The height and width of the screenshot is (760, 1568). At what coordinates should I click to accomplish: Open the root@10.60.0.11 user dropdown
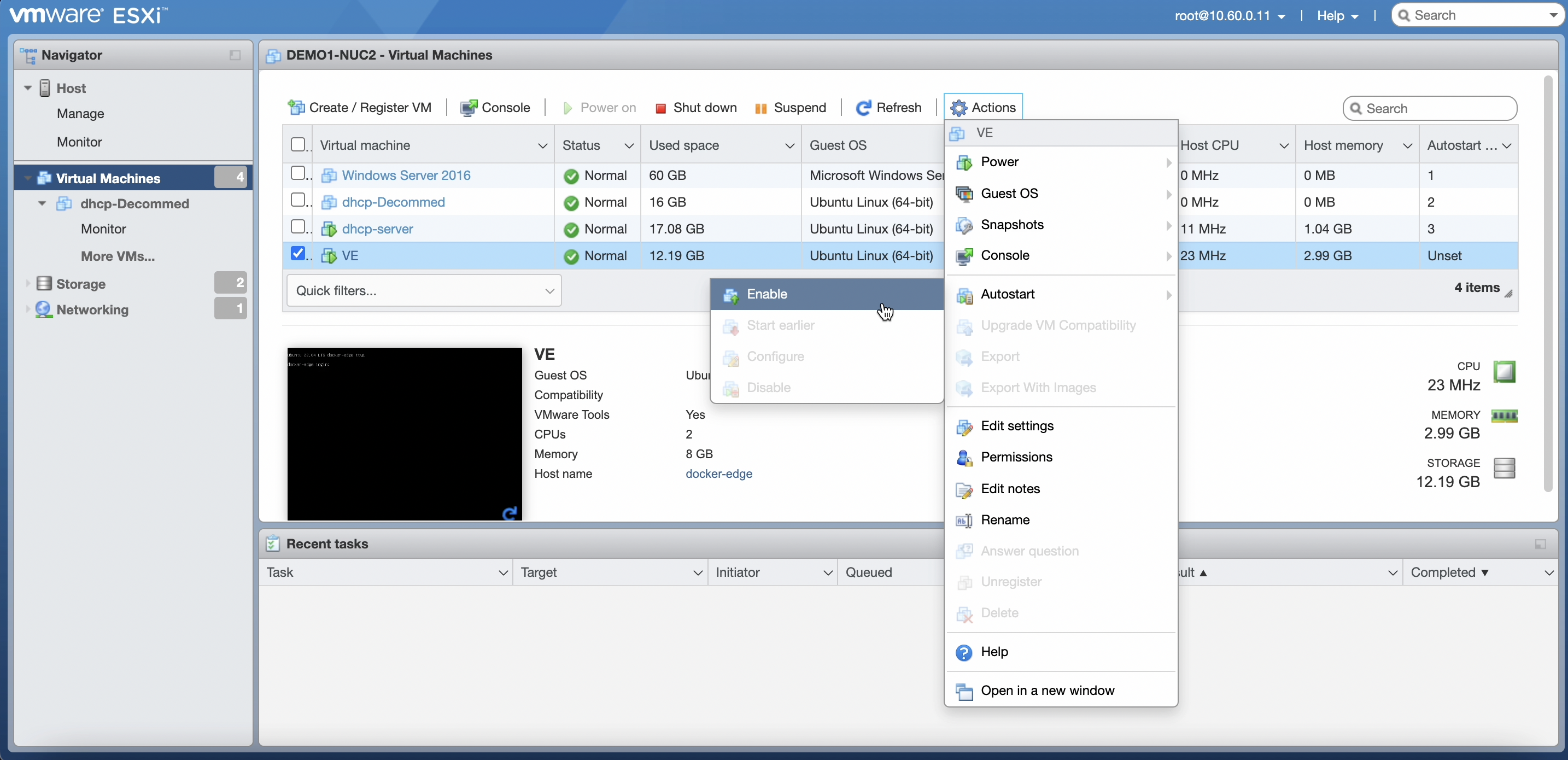pyautogui.click(x=1230, y=16)
